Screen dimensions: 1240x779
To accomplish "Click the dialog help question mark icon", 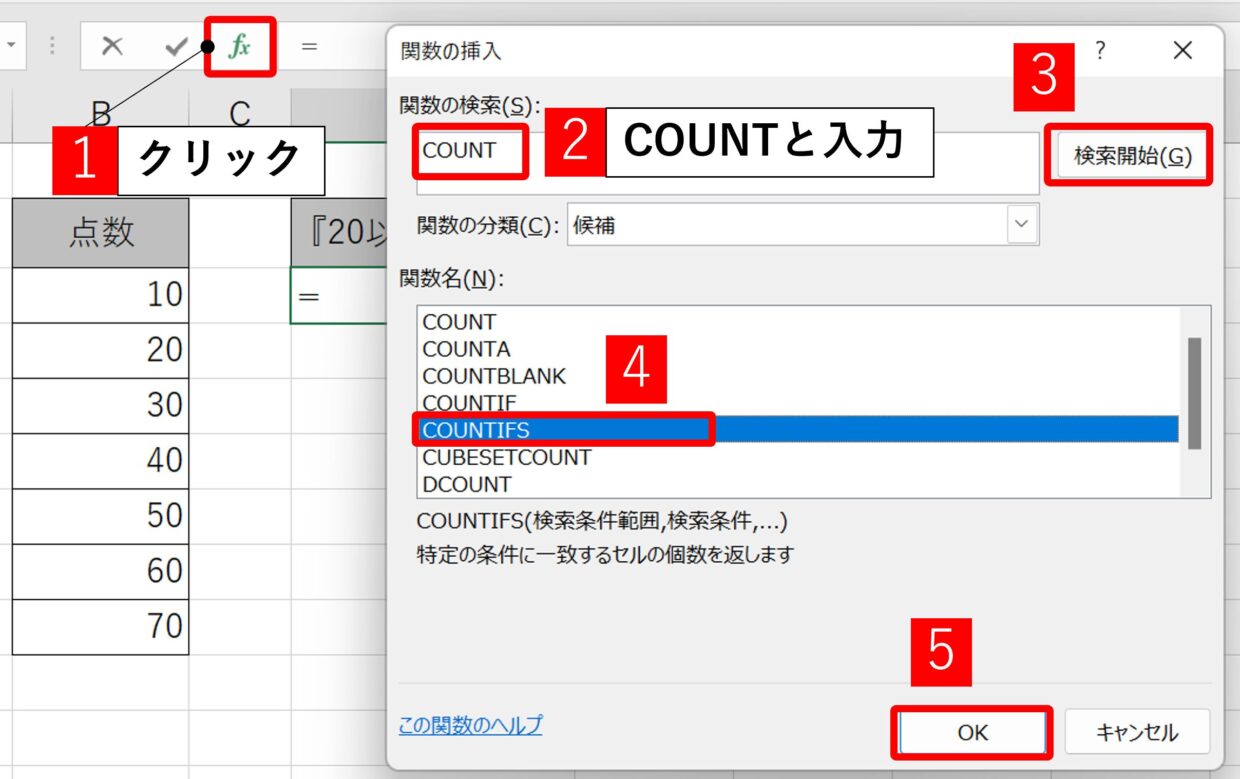I will (x=1100, y=51).
